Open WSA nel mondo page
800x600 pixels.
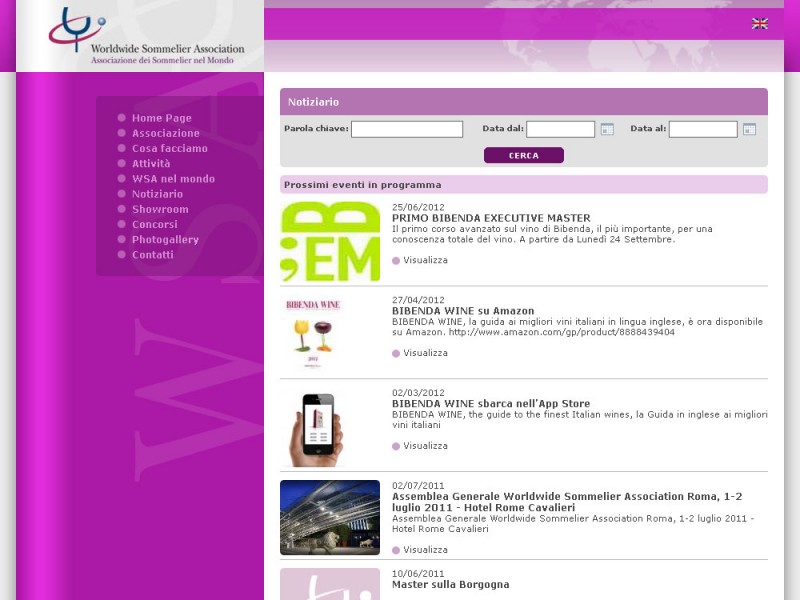(x=173, y=179)
